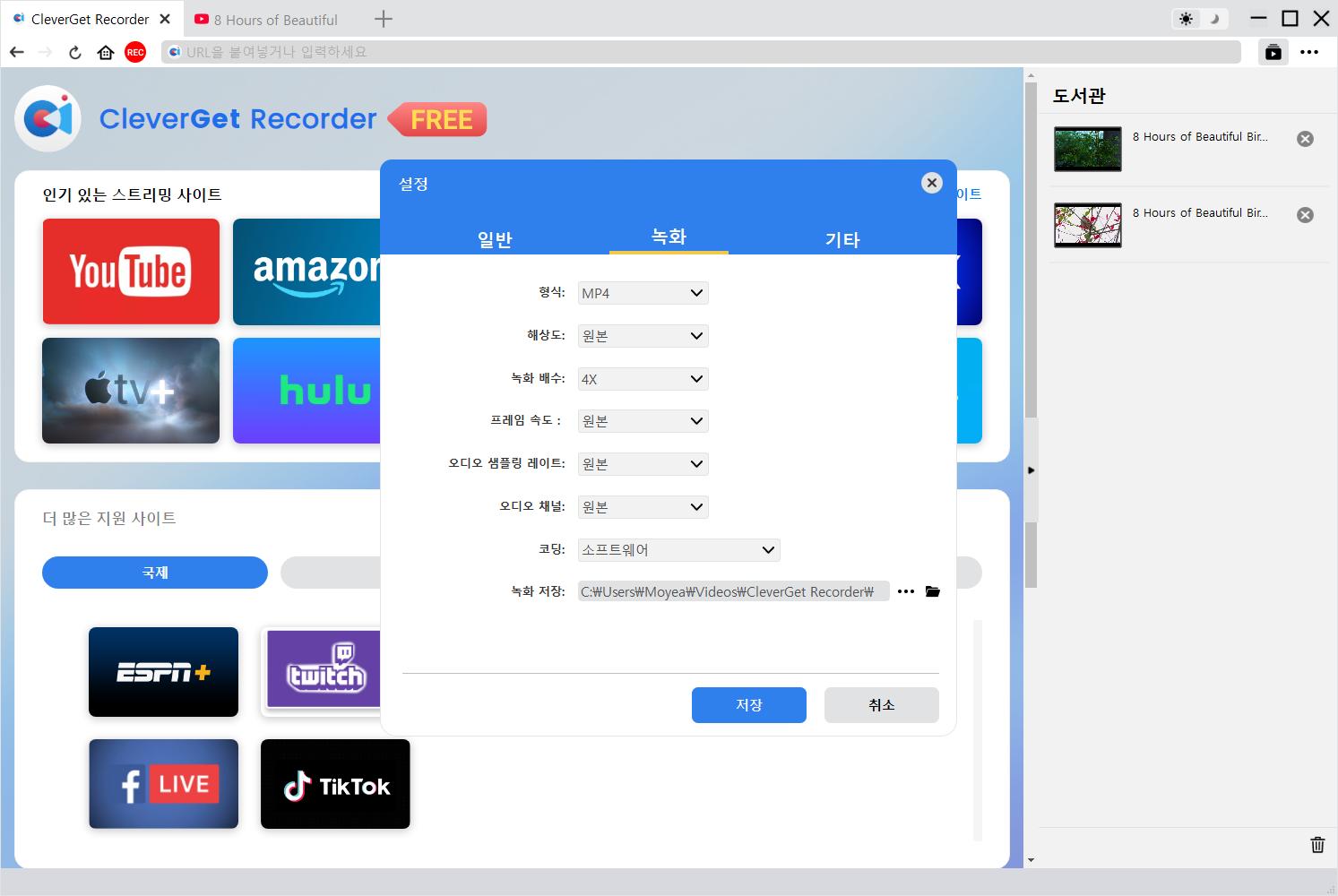Remove second library video item
Image resolution: width=1338 pixels, height=896 pixels.
[1306, 215]
